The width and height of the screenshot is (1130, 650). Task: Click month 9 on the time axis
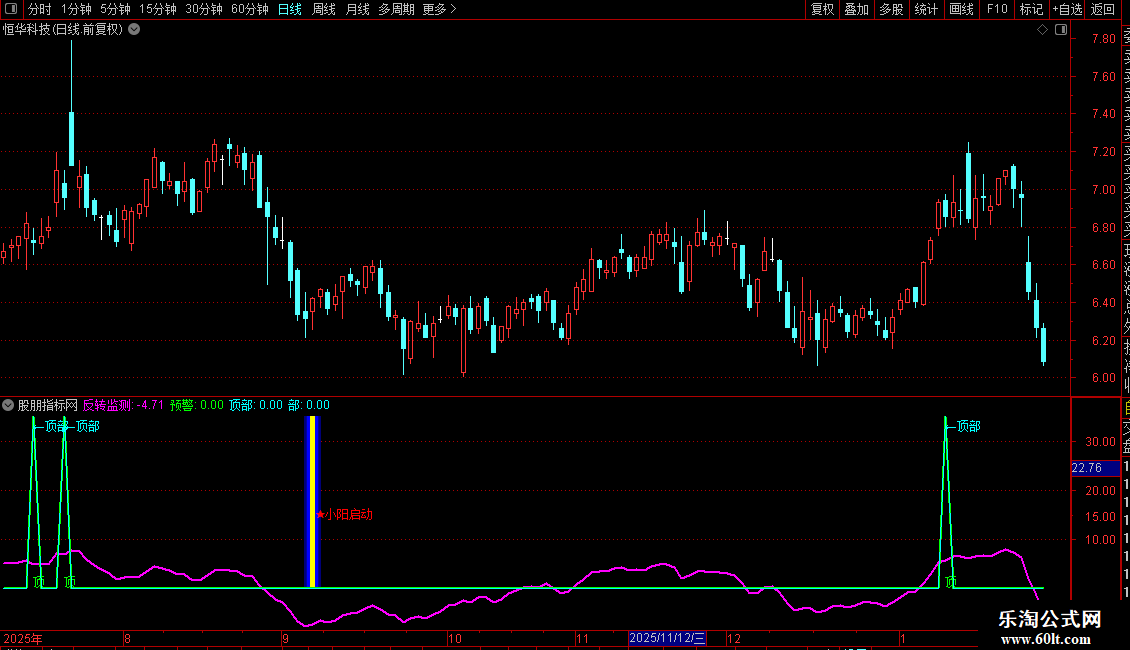(x=285, y=638)
